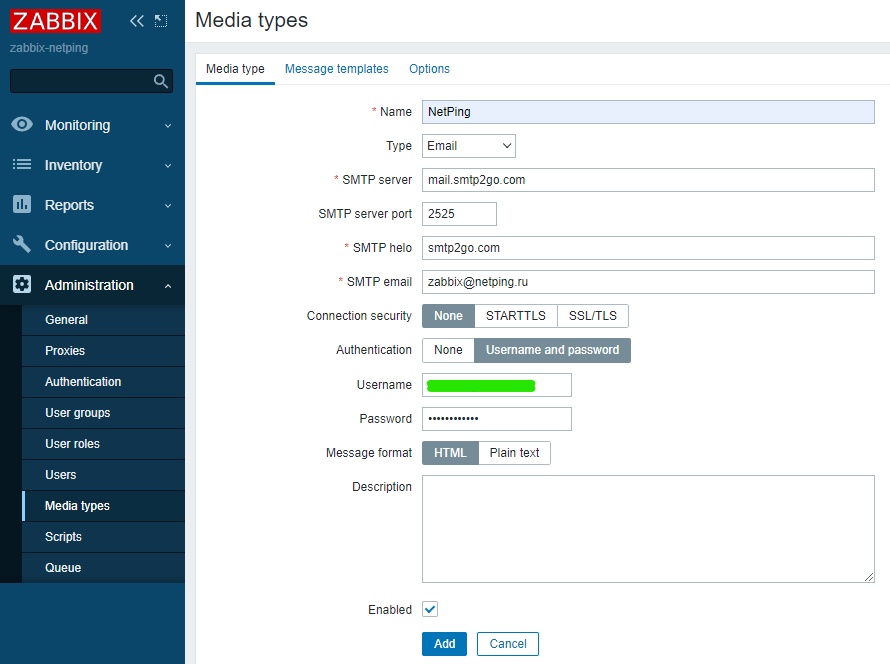Click the Monitoring eye icon

point(22,125)
